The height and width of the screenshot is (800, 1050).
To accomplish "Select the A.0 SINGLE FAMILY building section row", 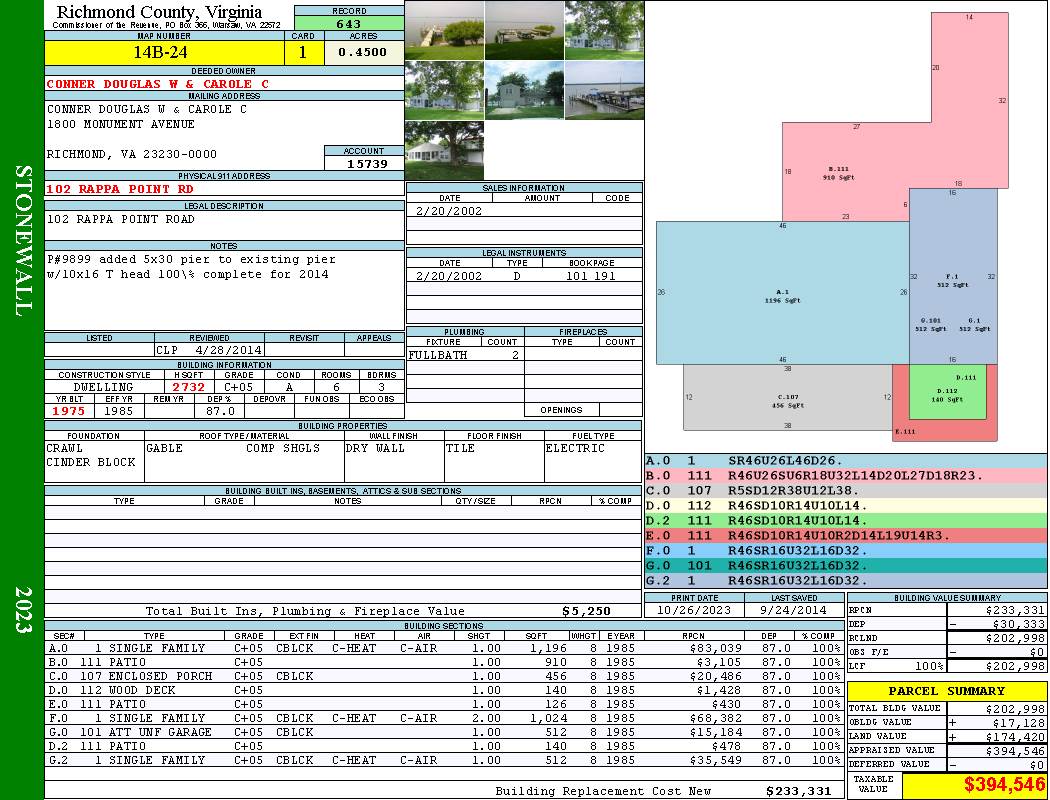I will (x=443, y=648).
